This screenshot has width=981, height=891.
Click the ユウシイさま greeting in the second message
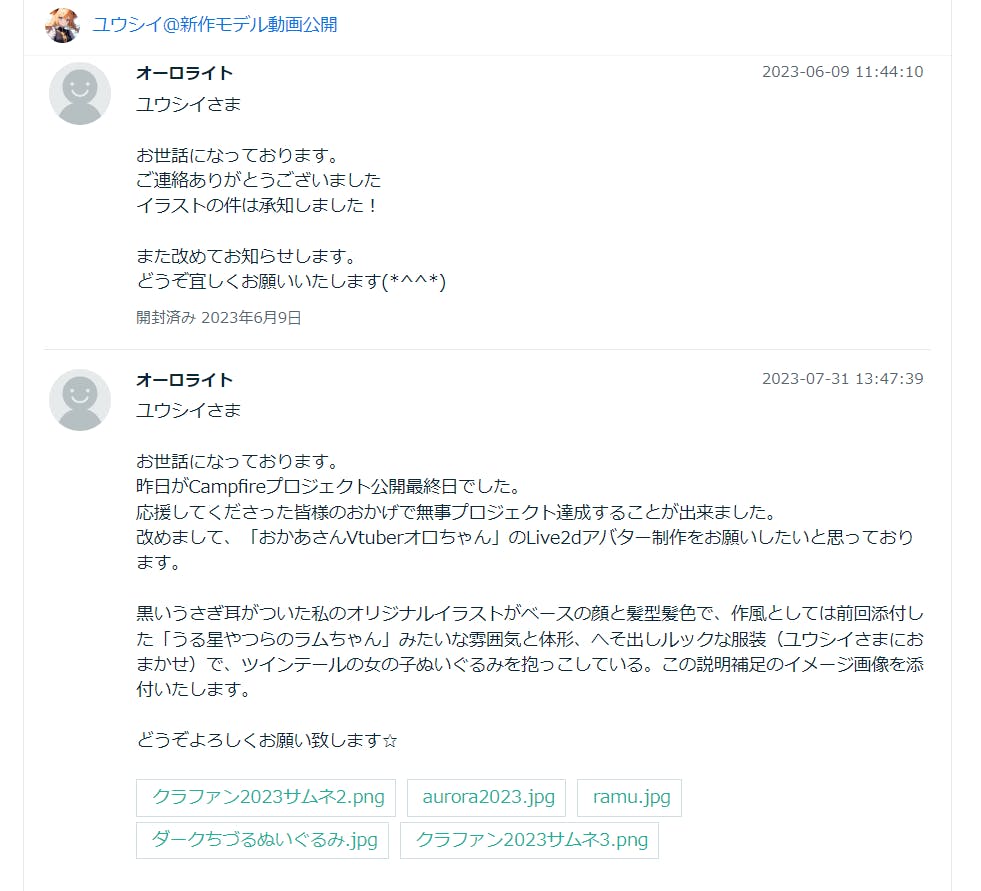(188, 410)
